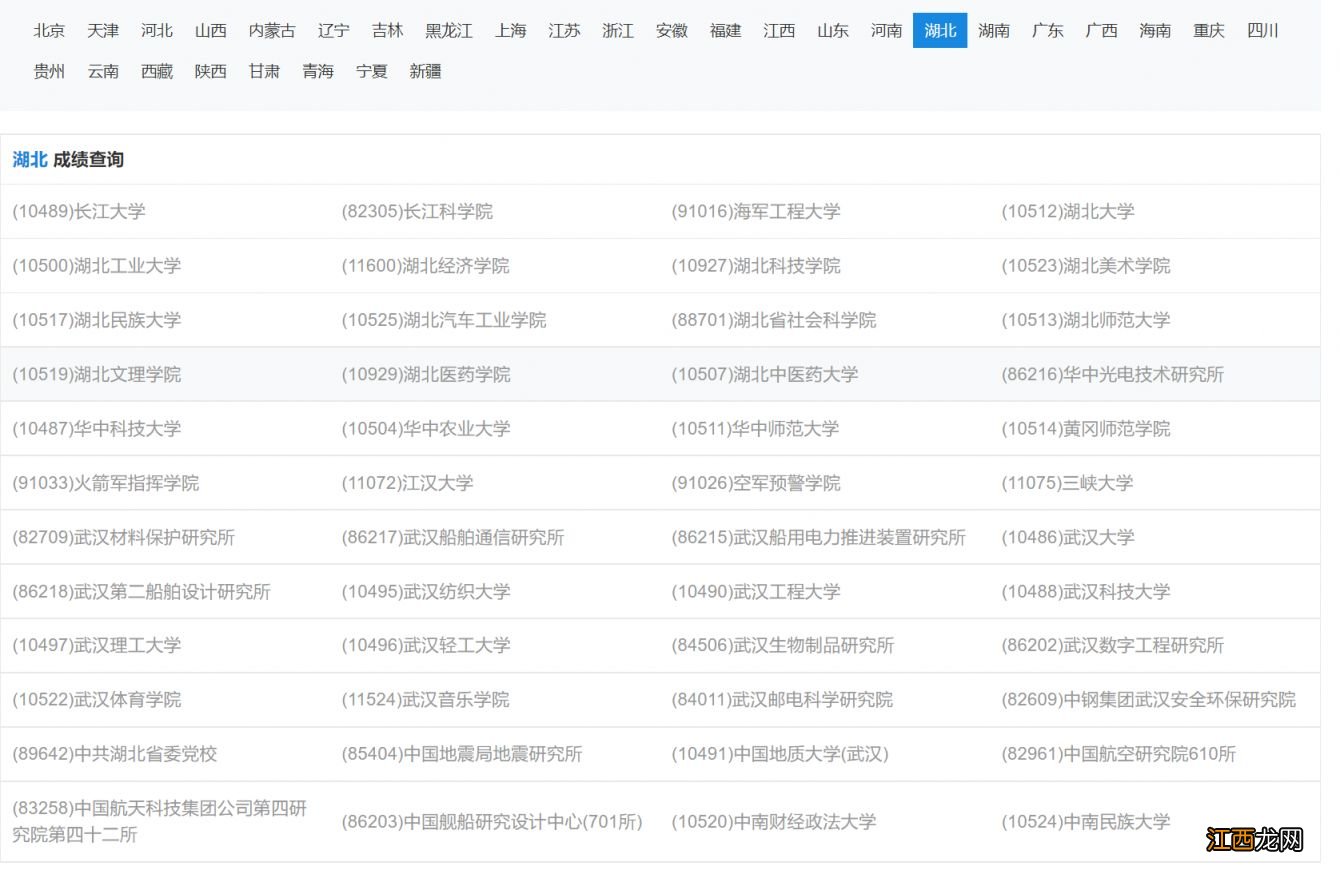This screenshot has height=870, width=1340.
Task: Select (86215)武汉船用电力推进装置研究所
Action: tap(819, 537)
